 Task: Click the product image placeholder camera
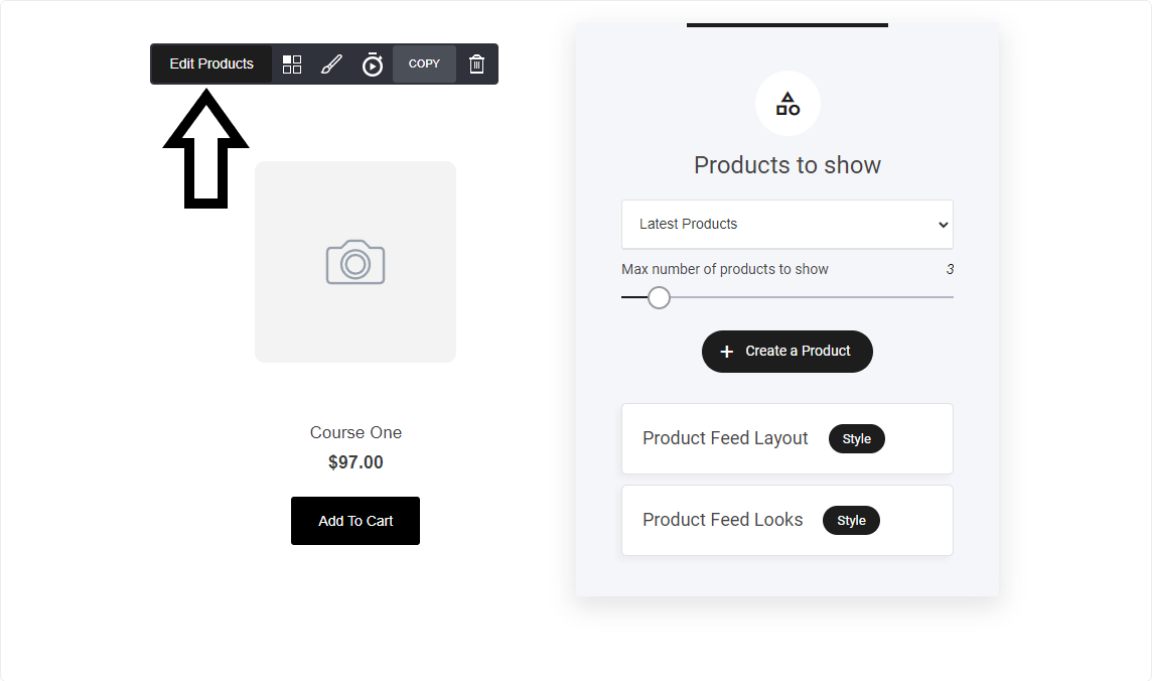(x=356, y=262)
